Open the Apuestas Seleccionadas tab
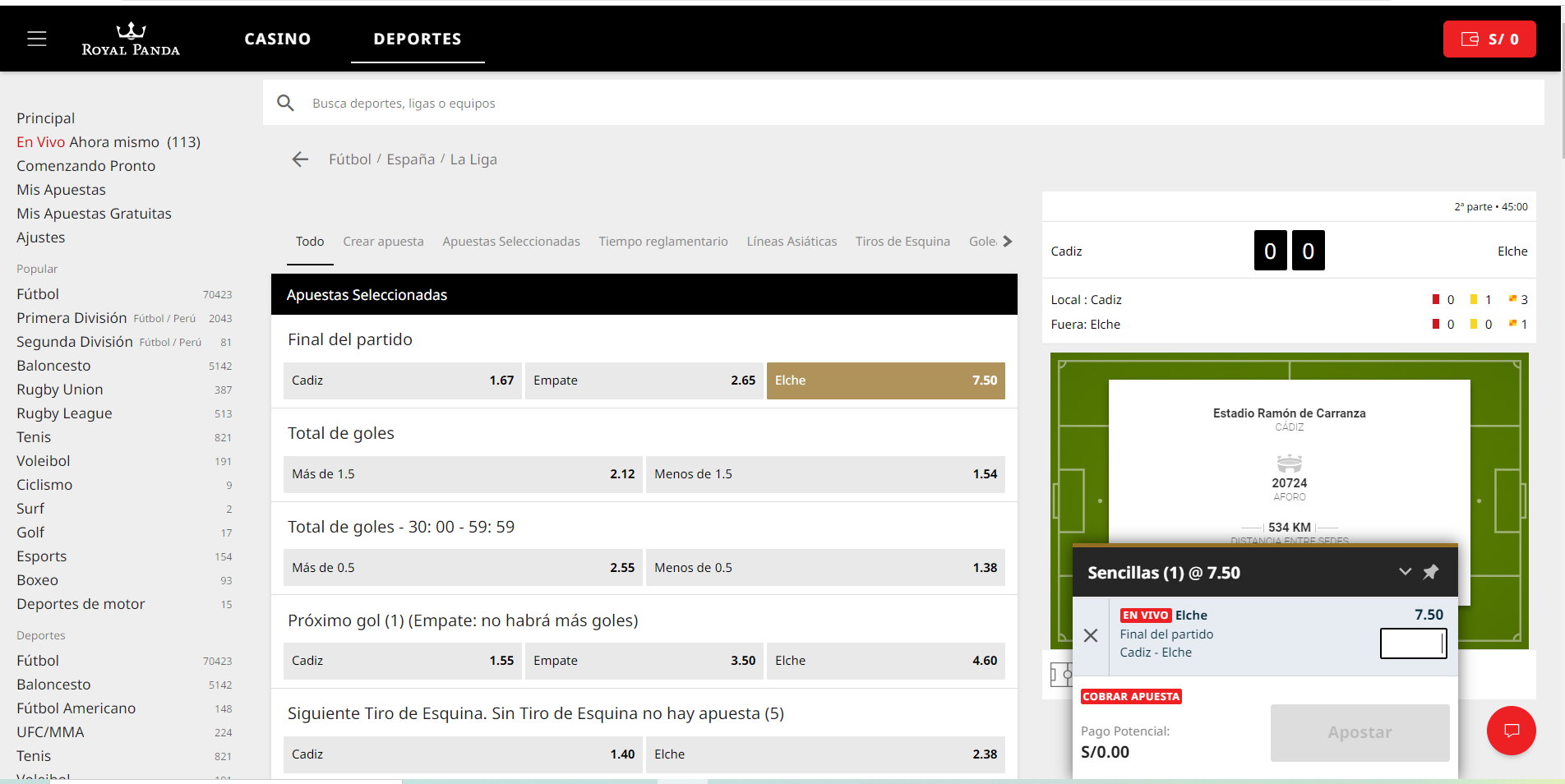Screen dimensions: 1565x784 [511, 242]
